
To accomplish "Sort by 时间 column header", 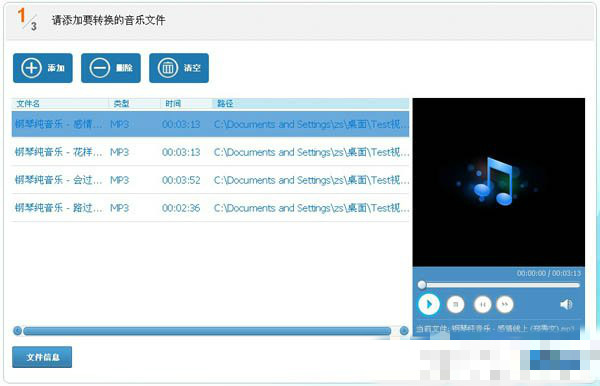I will [x=186, y=104].
